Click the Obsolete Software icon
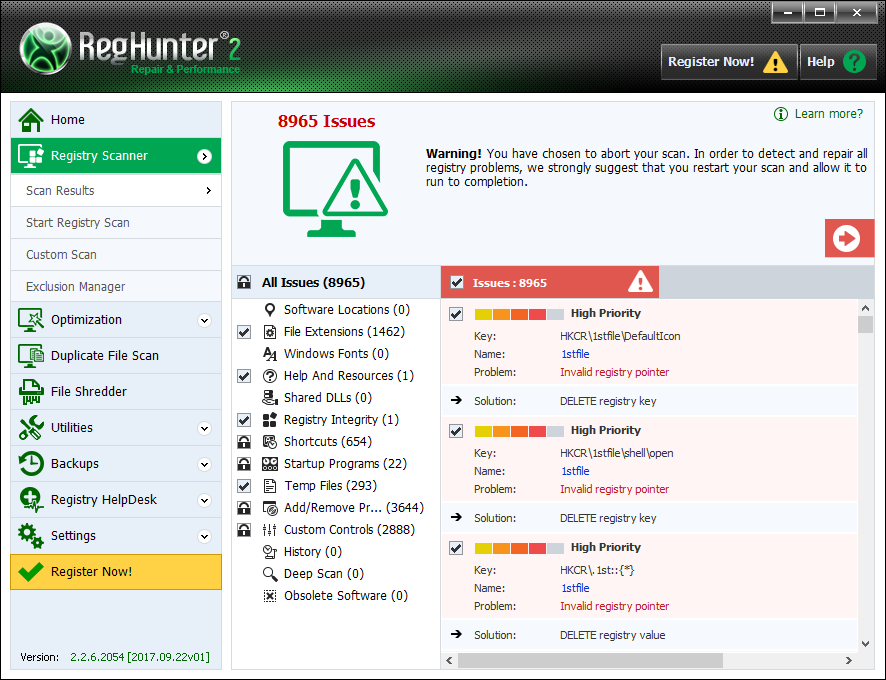Viewport: 886px width, 680px height. click(x=270, y=596)
